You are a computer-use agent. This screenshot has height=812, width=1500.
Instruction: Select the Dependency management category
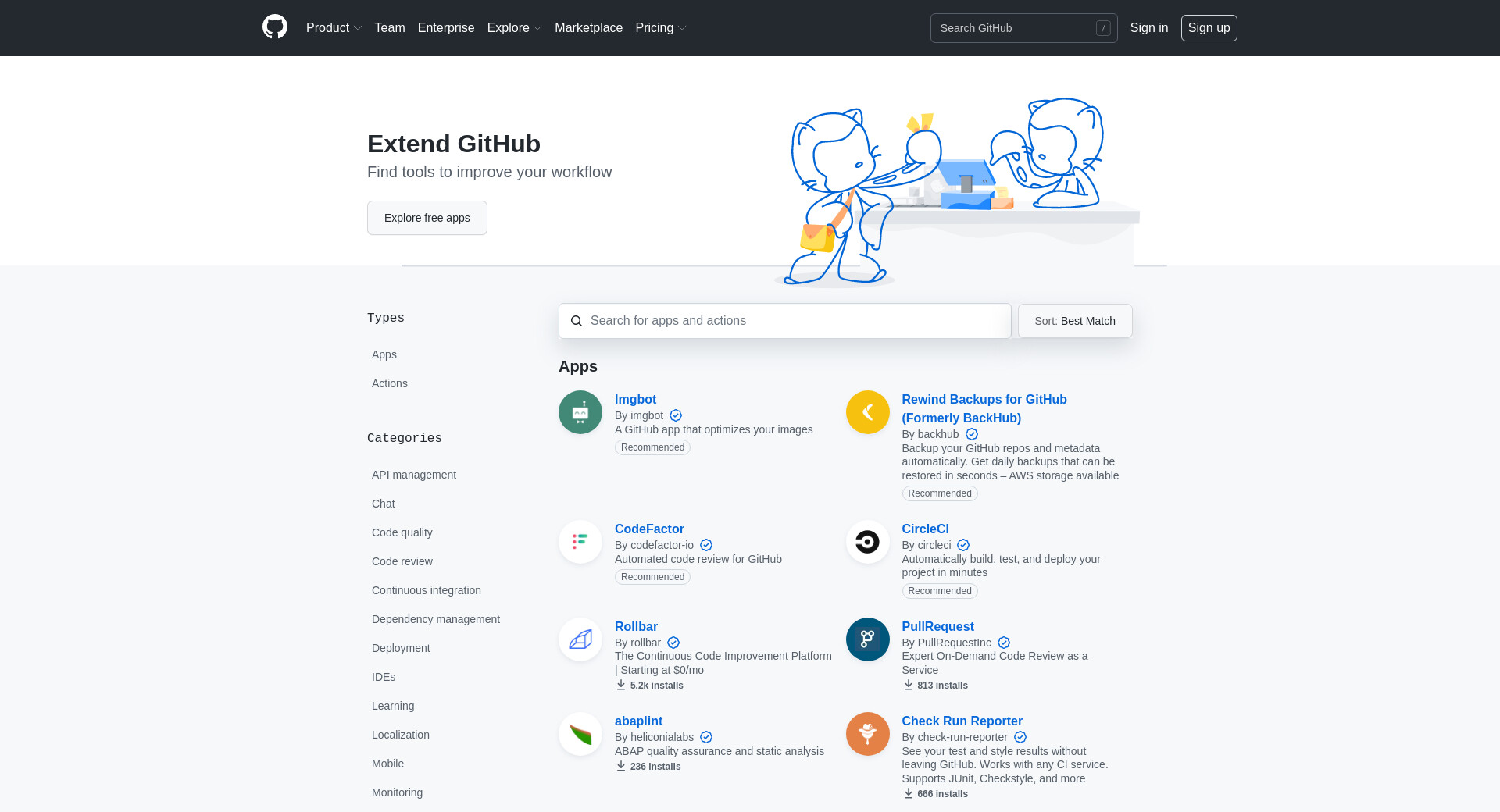coord(436,619)
